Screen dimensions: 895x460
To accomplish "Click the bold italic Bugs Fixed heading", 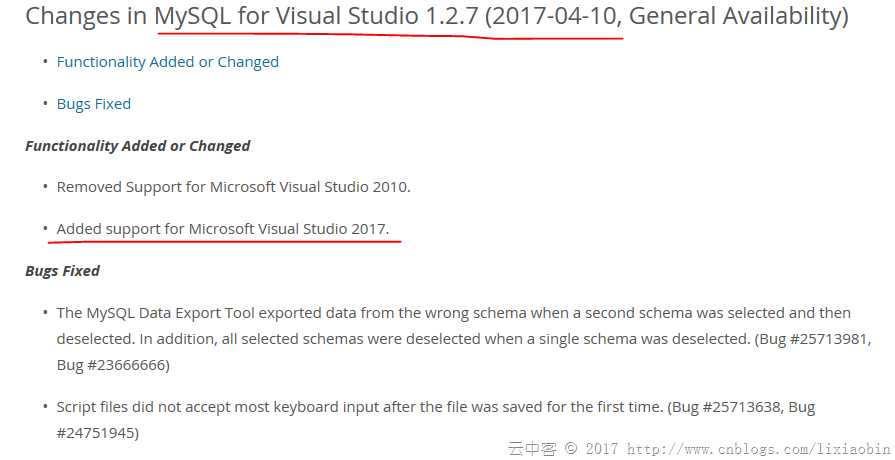I will (x=62, y=271).
